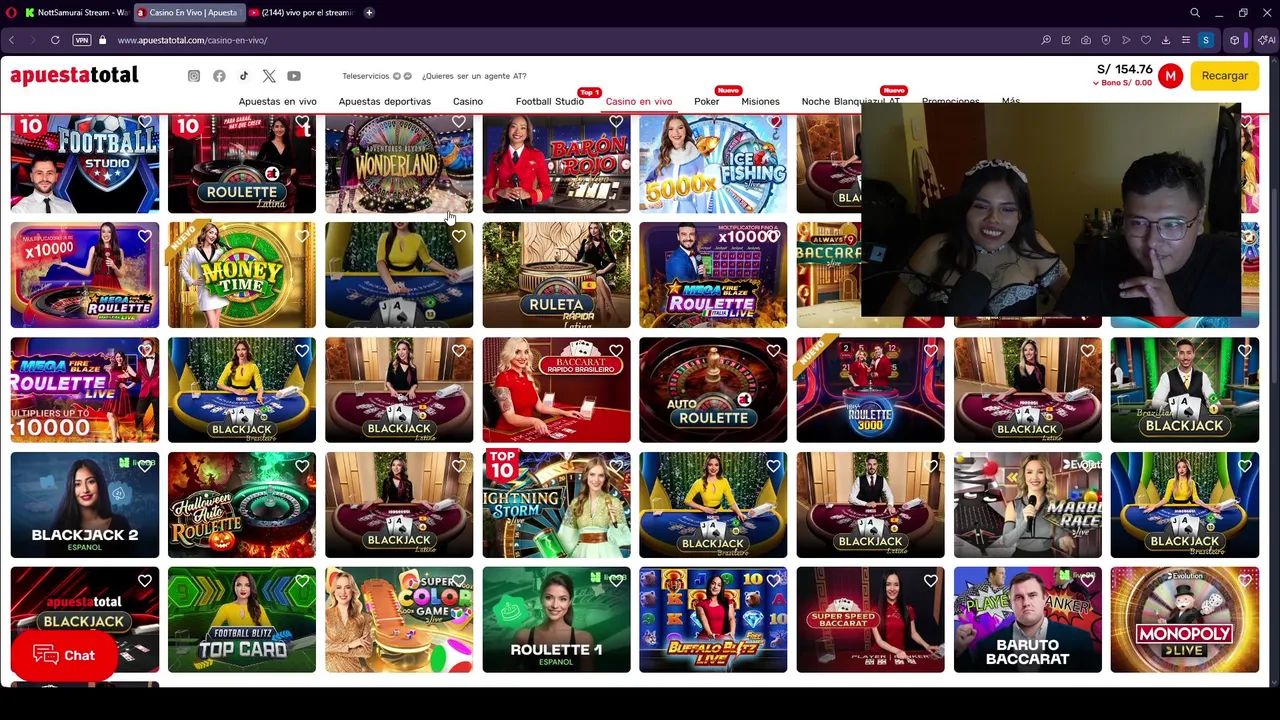
Task: Go to the Casino menu item
Action: point(467,101)
